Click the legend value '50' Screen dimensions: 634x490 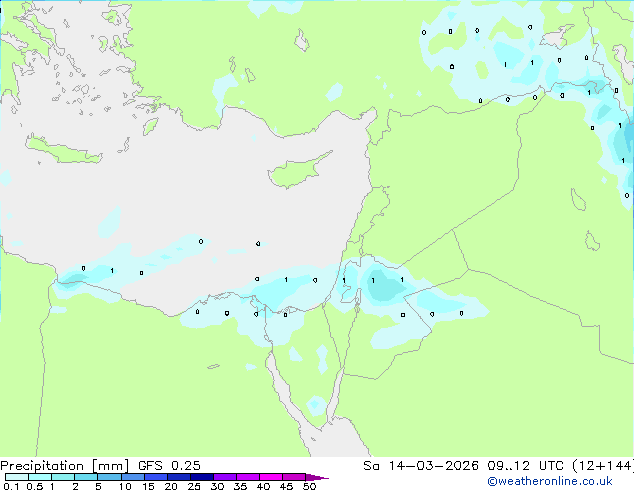[310, 486]
